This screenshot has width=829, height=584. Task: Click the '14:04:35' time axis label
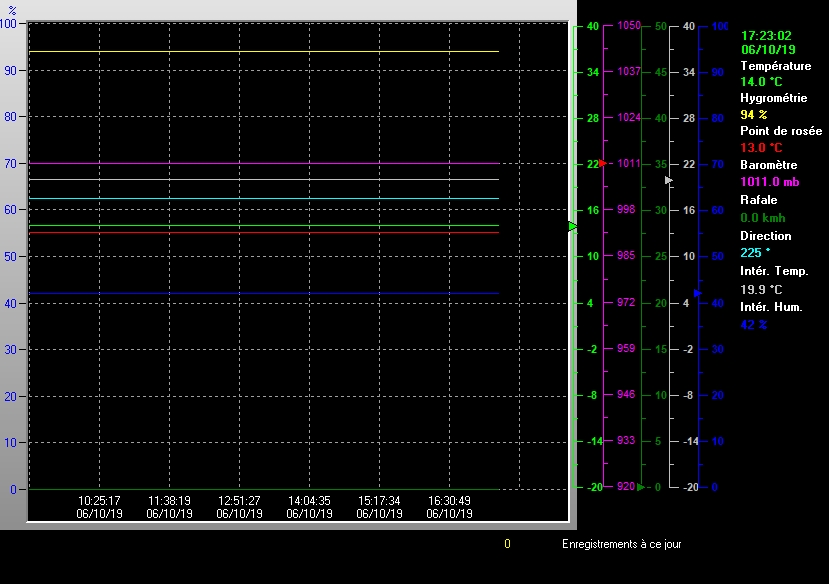tap(309, 500)
